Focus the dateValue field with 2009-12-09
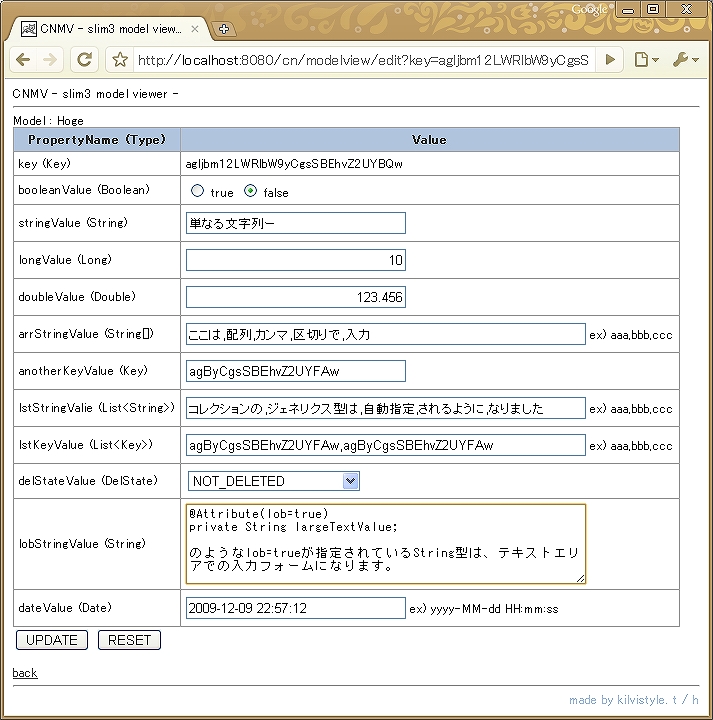 [x=296, y=608]
